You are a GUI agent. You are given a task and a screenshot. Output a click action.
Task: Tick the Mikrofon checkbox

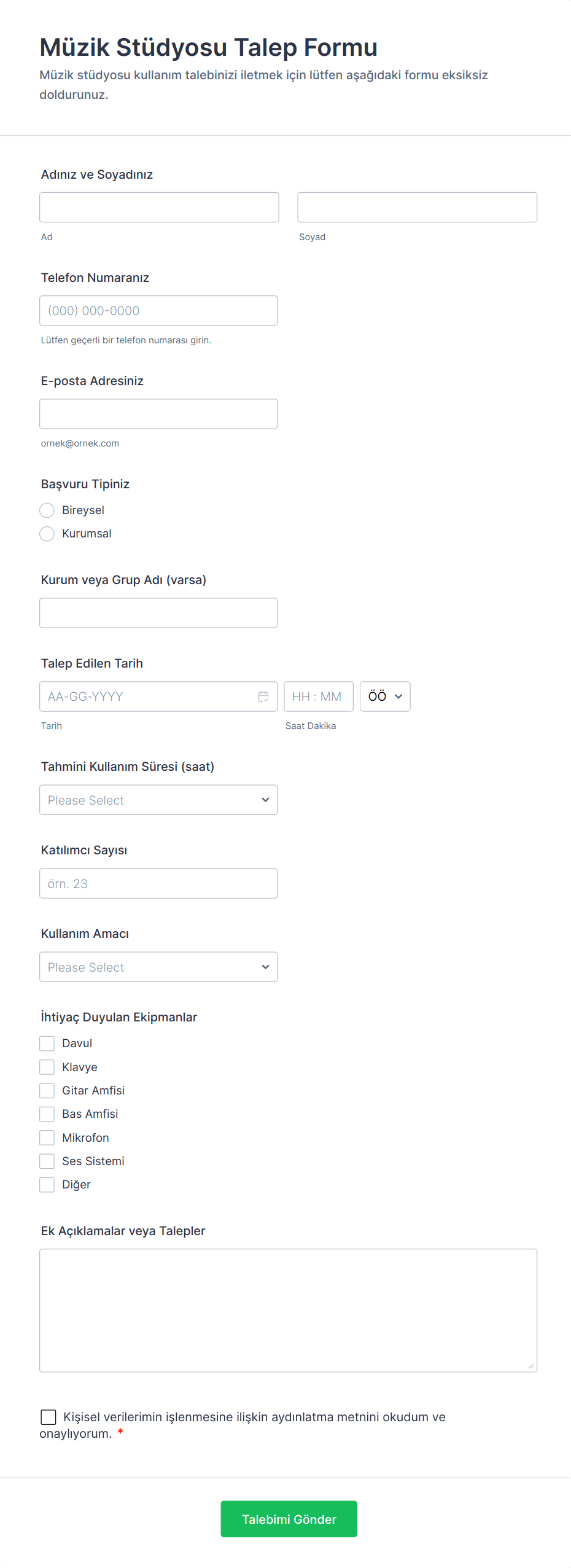coord(47,1137)
